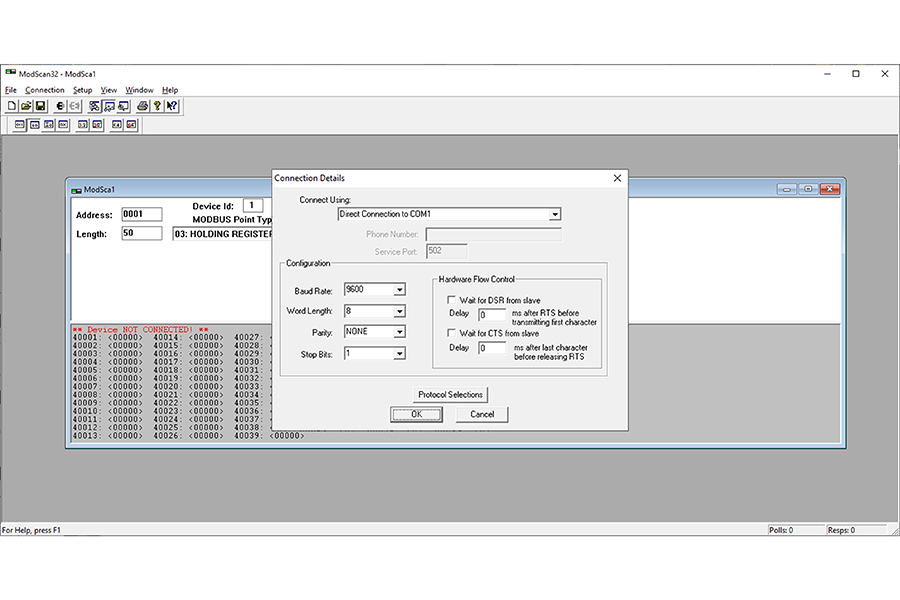Click the ModSca1 child window icon
Image resolution: width=900 pixels, height=600 pixels.
point(76,190)
